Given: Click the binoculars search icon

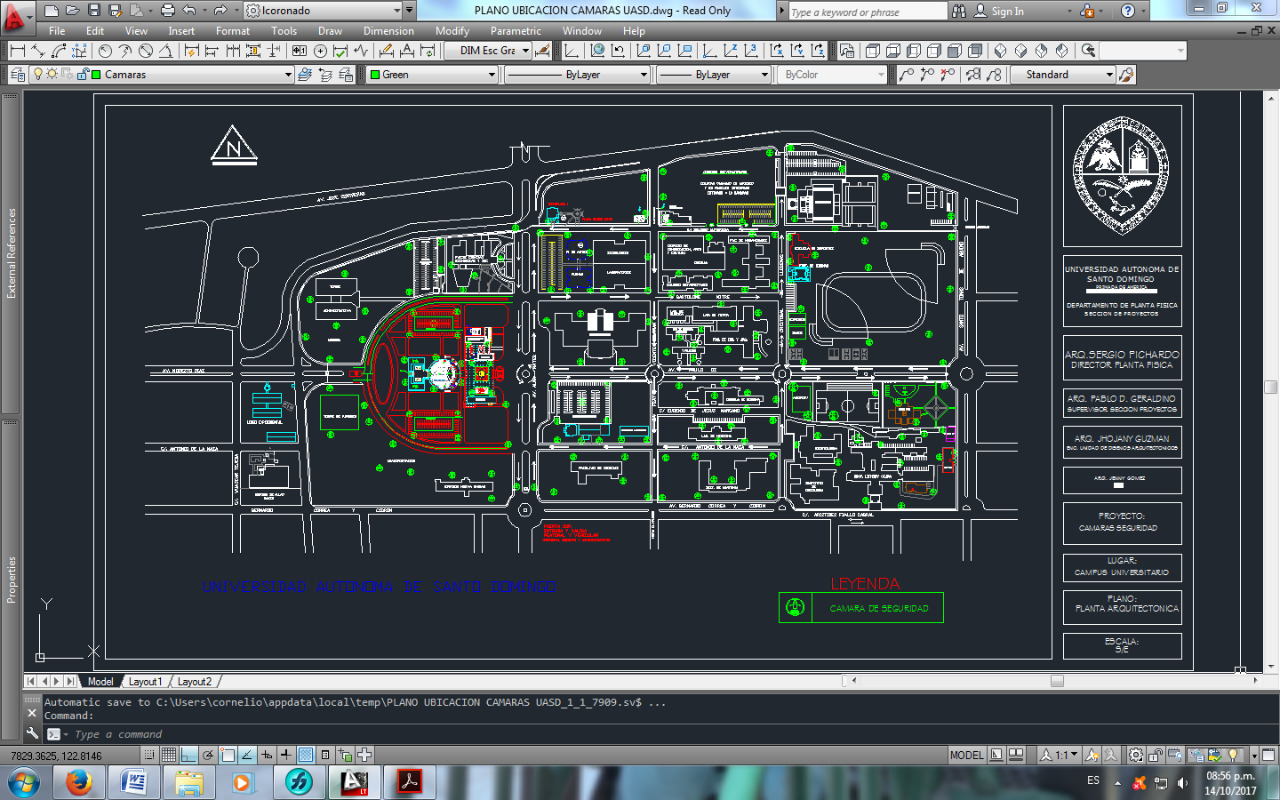Looking at the screenshot, I should 959,11.
